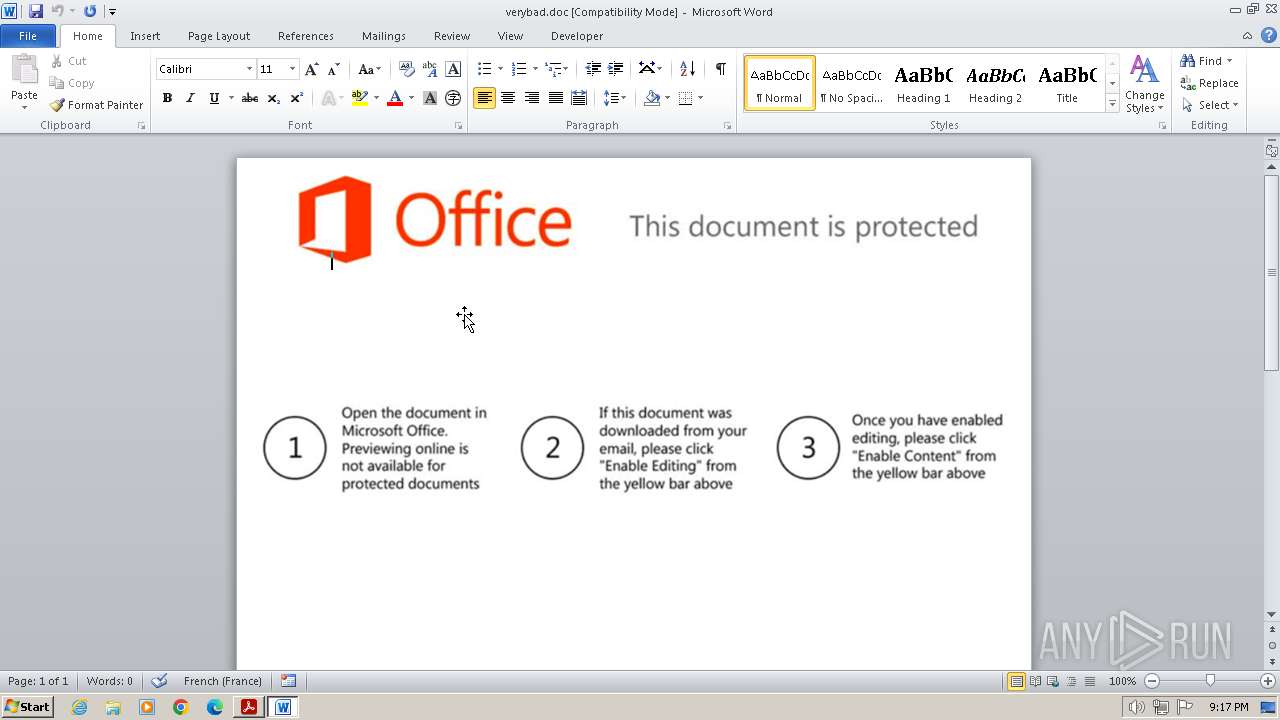Switch to Full Screen Reading view
The width and height of the screenshot is (1280, 720).
[1035, 681]
